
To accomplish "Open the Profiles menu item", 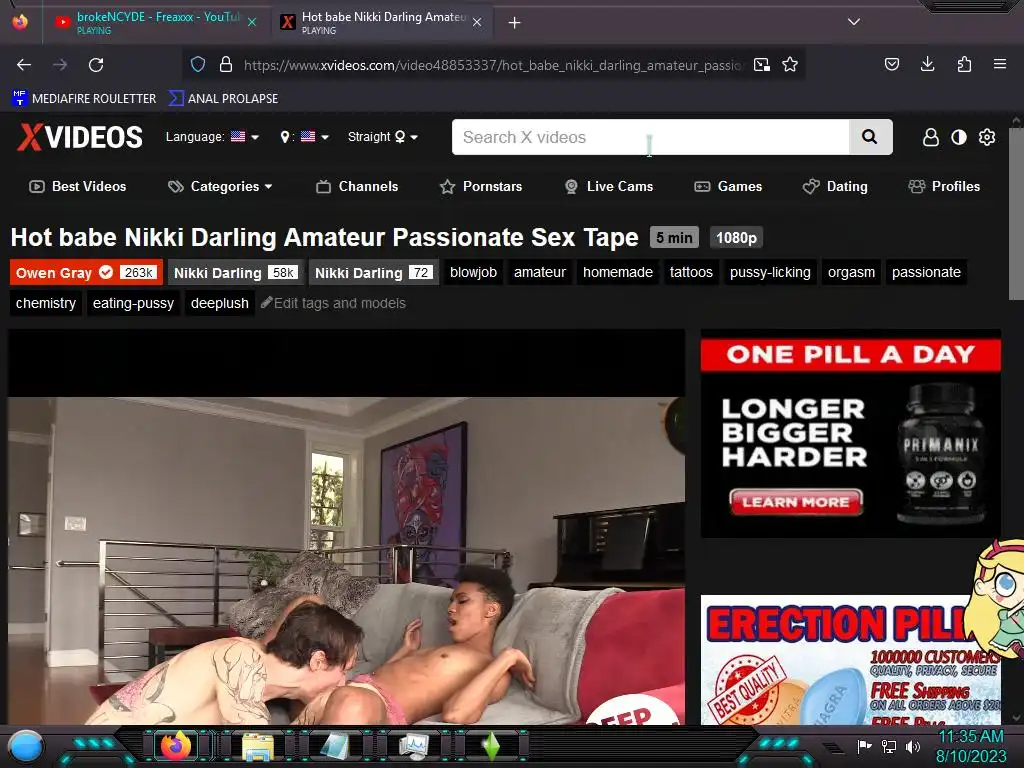I will [944, 186].
